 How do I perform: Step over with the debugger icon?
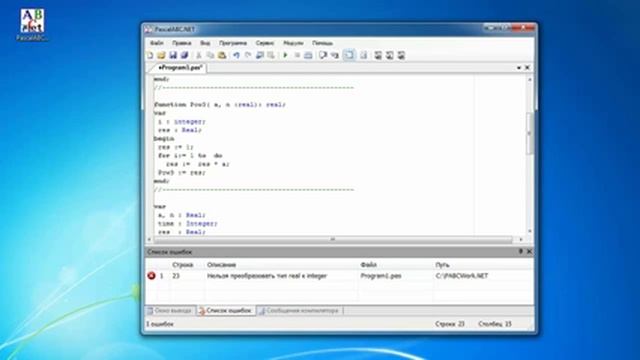coord(323,55)
